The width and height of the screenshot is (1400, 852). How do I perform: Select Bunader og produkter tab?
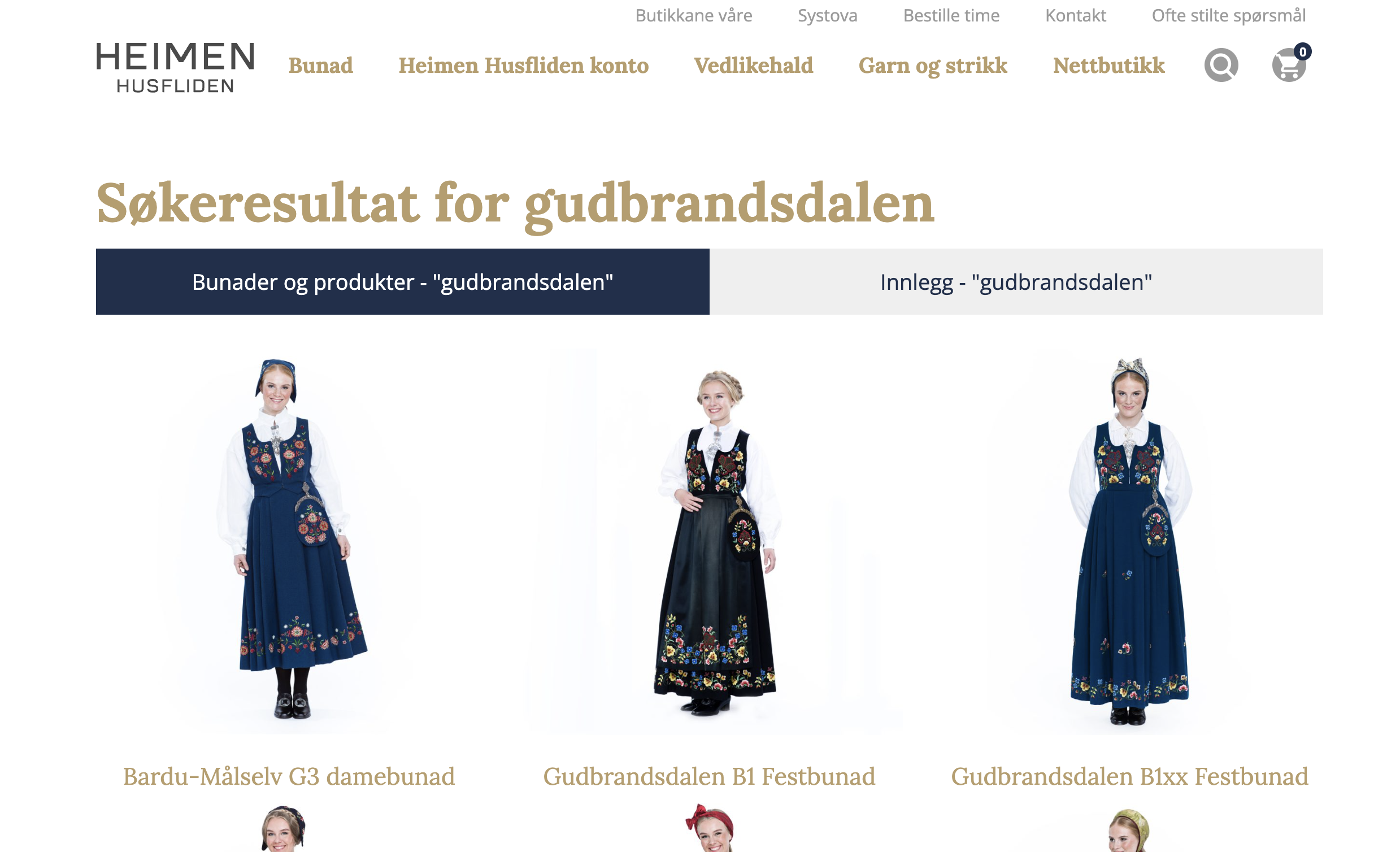[402, 281]
